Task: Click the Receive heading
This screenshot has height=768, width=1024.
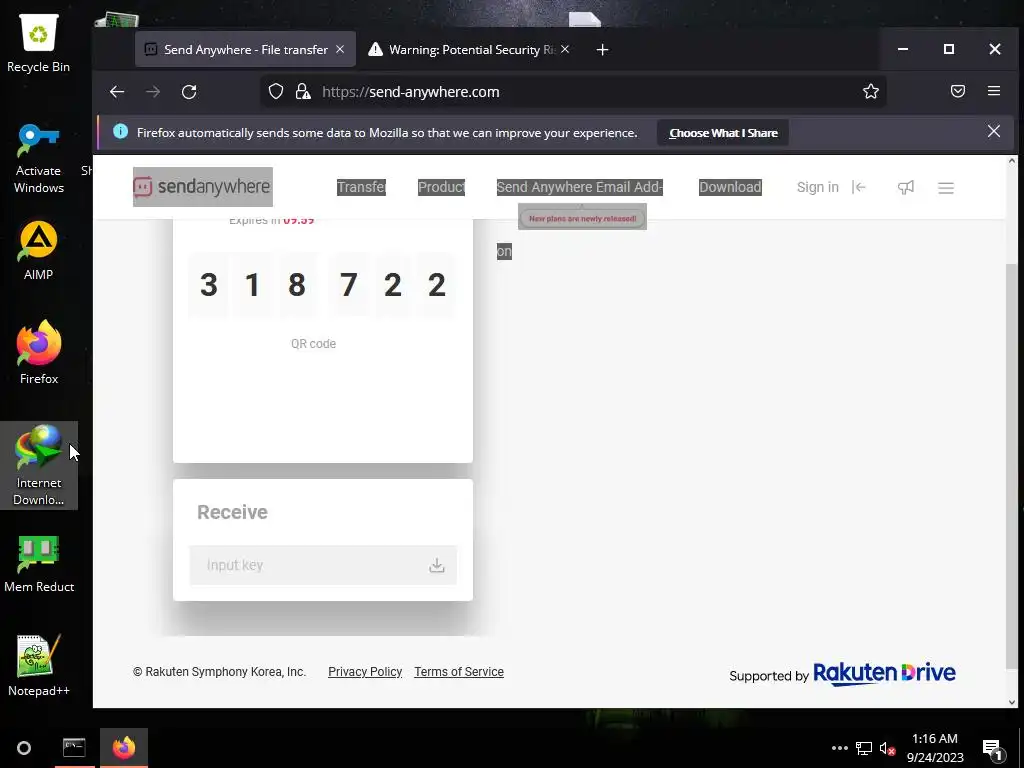Action: pyautogui.click(x=232, y=512)
